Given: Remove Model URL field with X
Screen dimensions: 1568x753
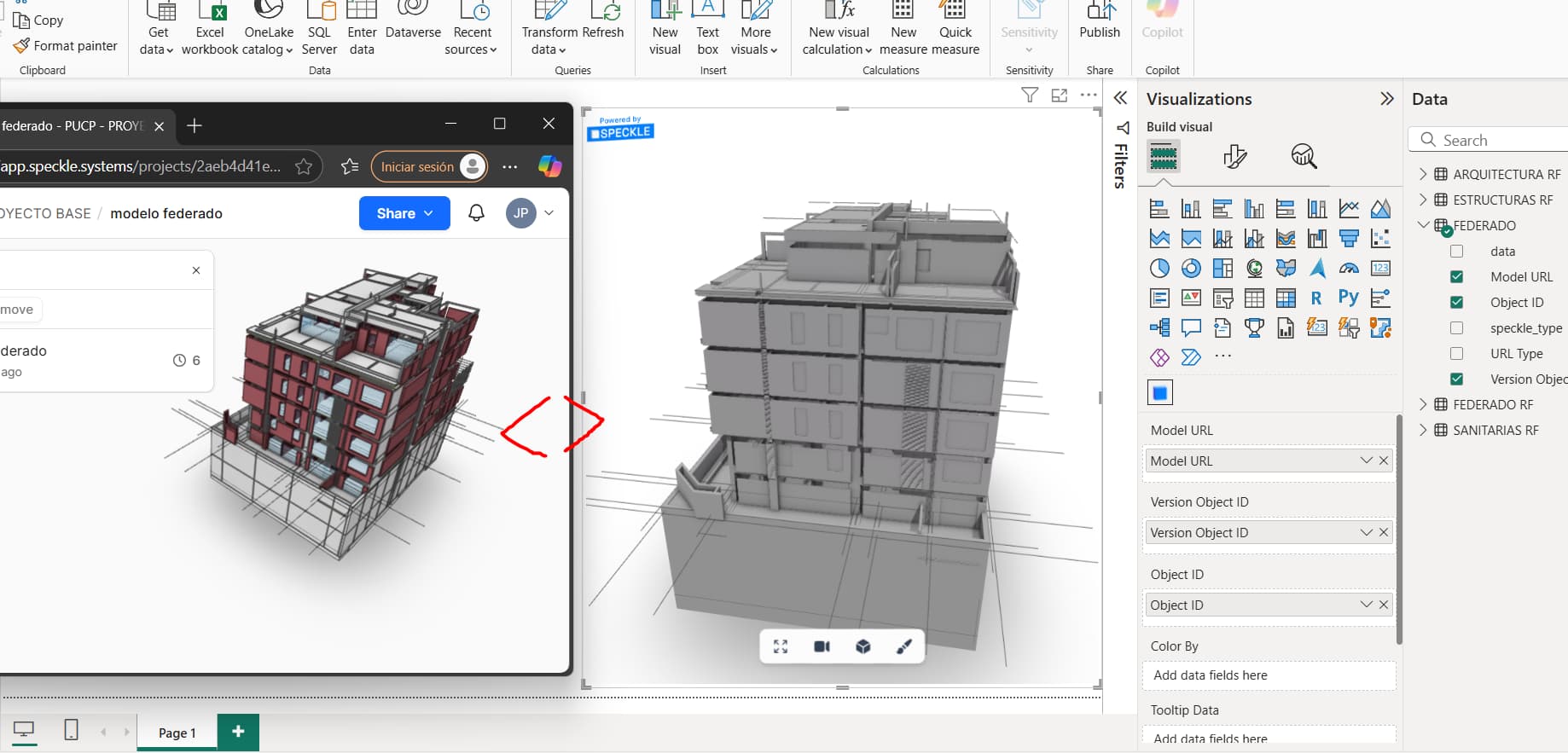Looking at the screenshot, I should pyautogui.click(x=1384, y=460).
